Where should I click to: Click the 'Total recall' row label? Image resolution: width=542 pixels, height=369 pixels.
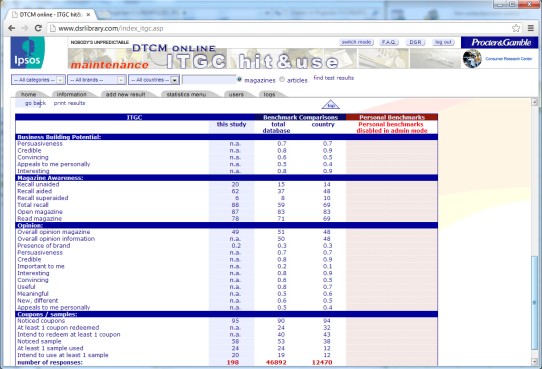(33, 205)
